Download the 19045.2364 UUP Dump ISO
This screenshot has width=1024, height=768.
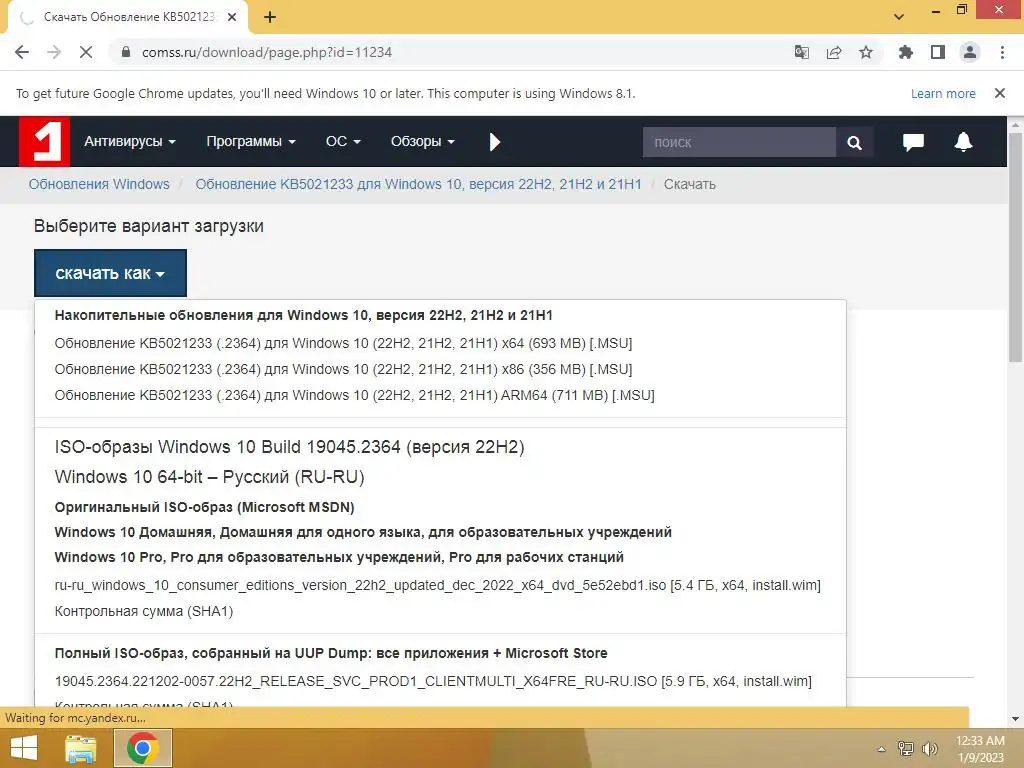click(x=433, y=681)
